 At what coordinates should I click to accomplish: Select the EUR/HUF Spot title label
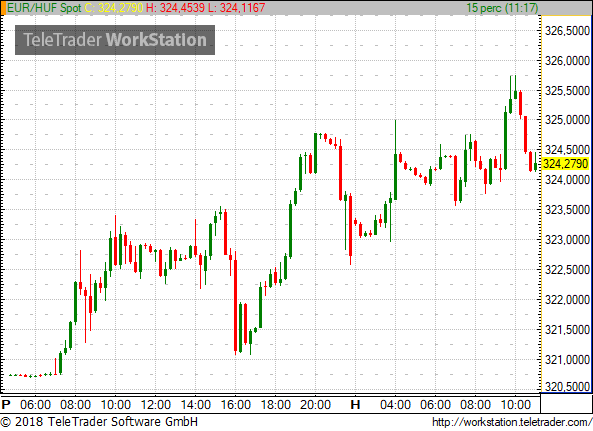tap(44, 8)
